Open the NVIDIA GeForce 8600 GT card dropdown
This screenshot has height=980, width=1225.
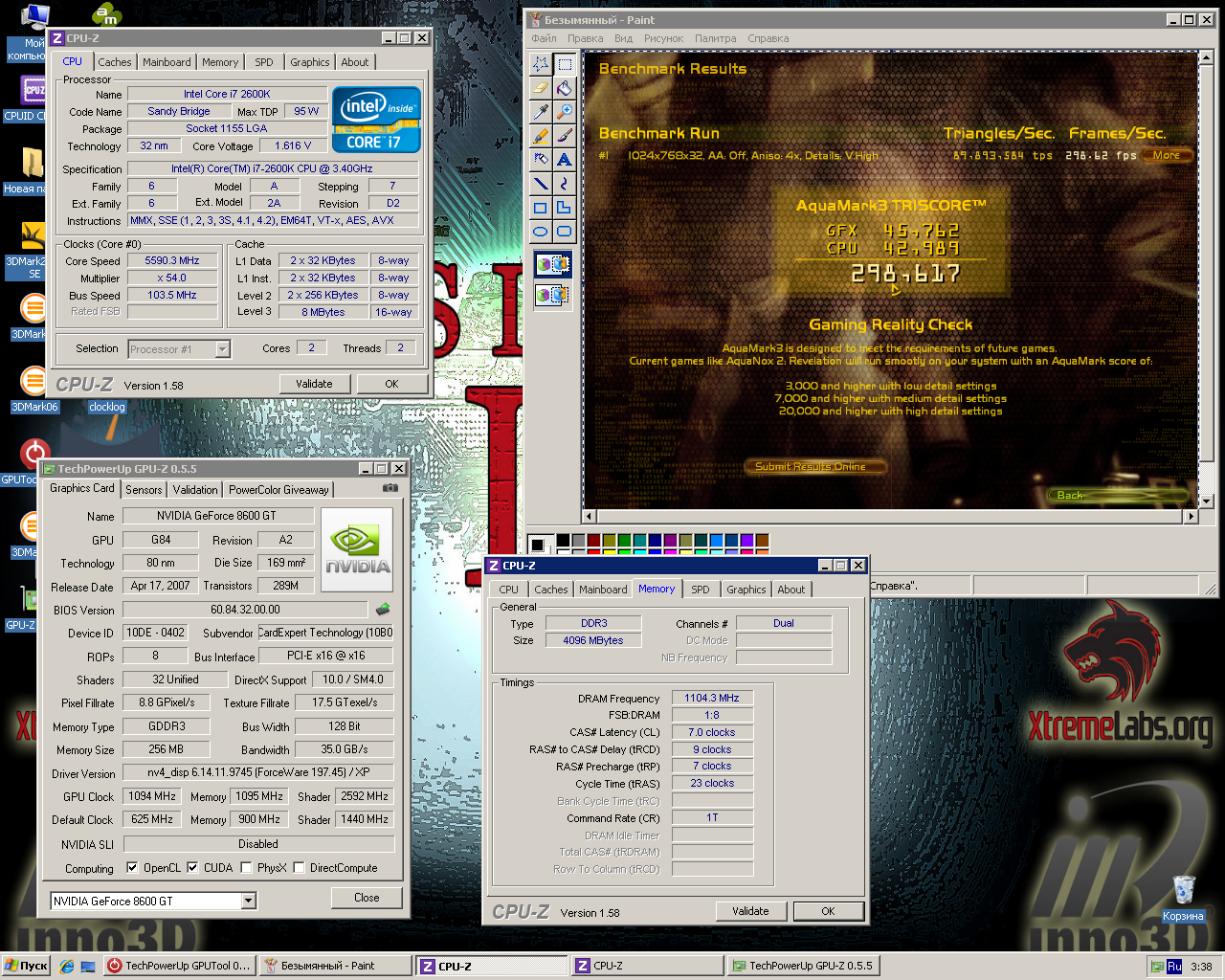pyautogui.click(x=248, y=901)
